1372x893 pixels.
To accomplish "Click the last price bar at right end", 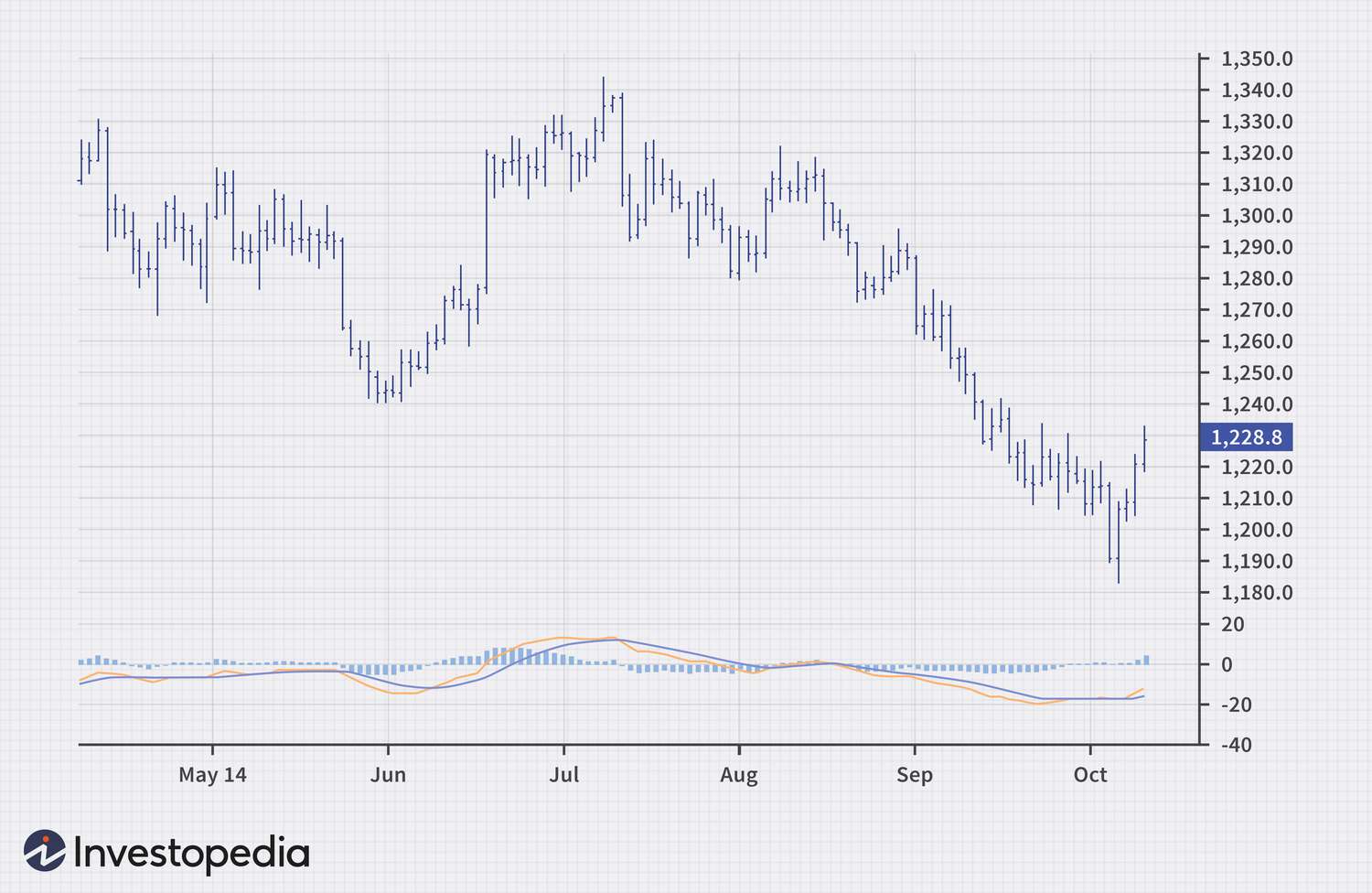I will [1144, 448].
